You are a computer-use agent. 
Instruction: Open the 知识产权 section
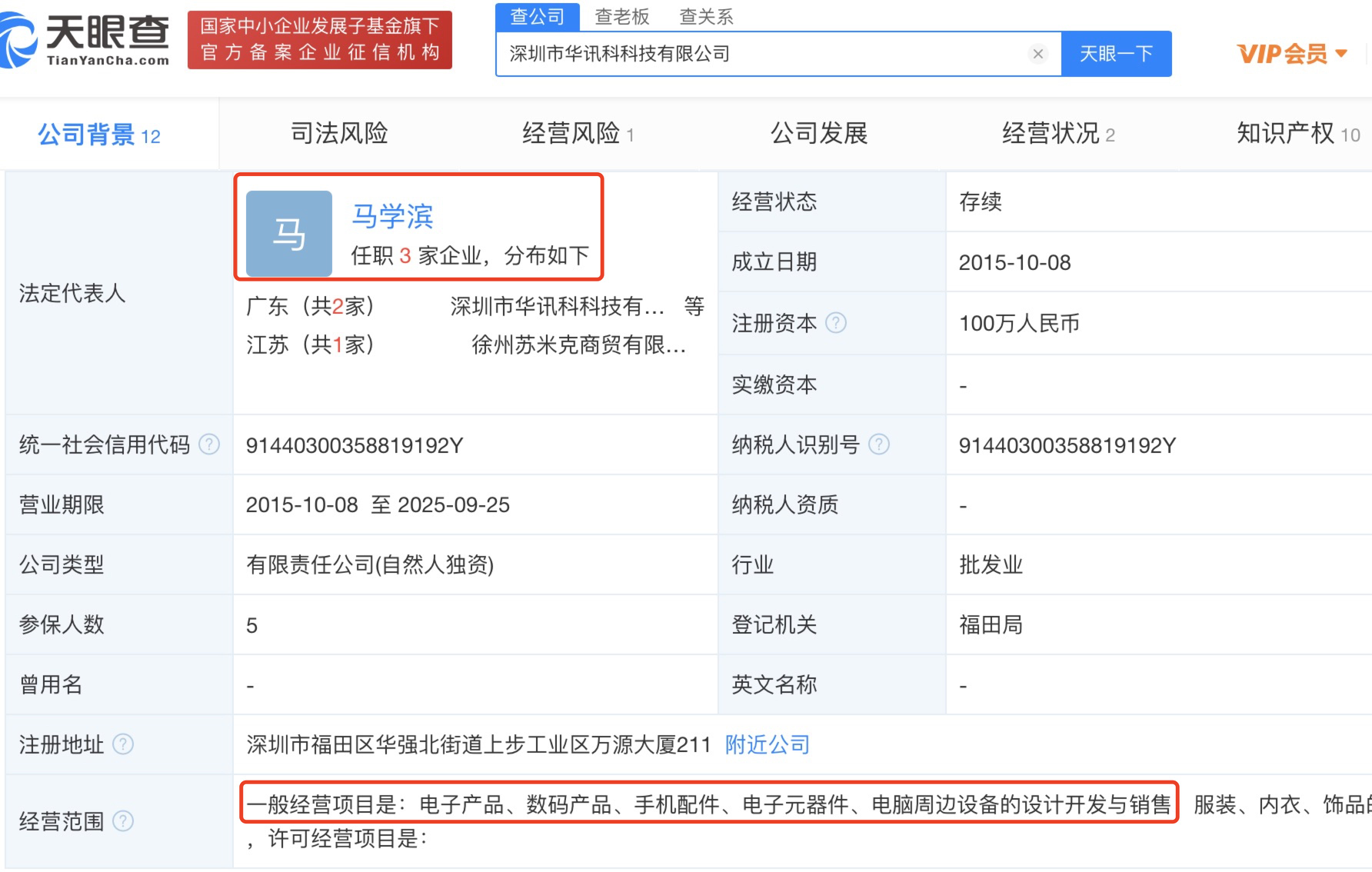tap(1284, 133)
